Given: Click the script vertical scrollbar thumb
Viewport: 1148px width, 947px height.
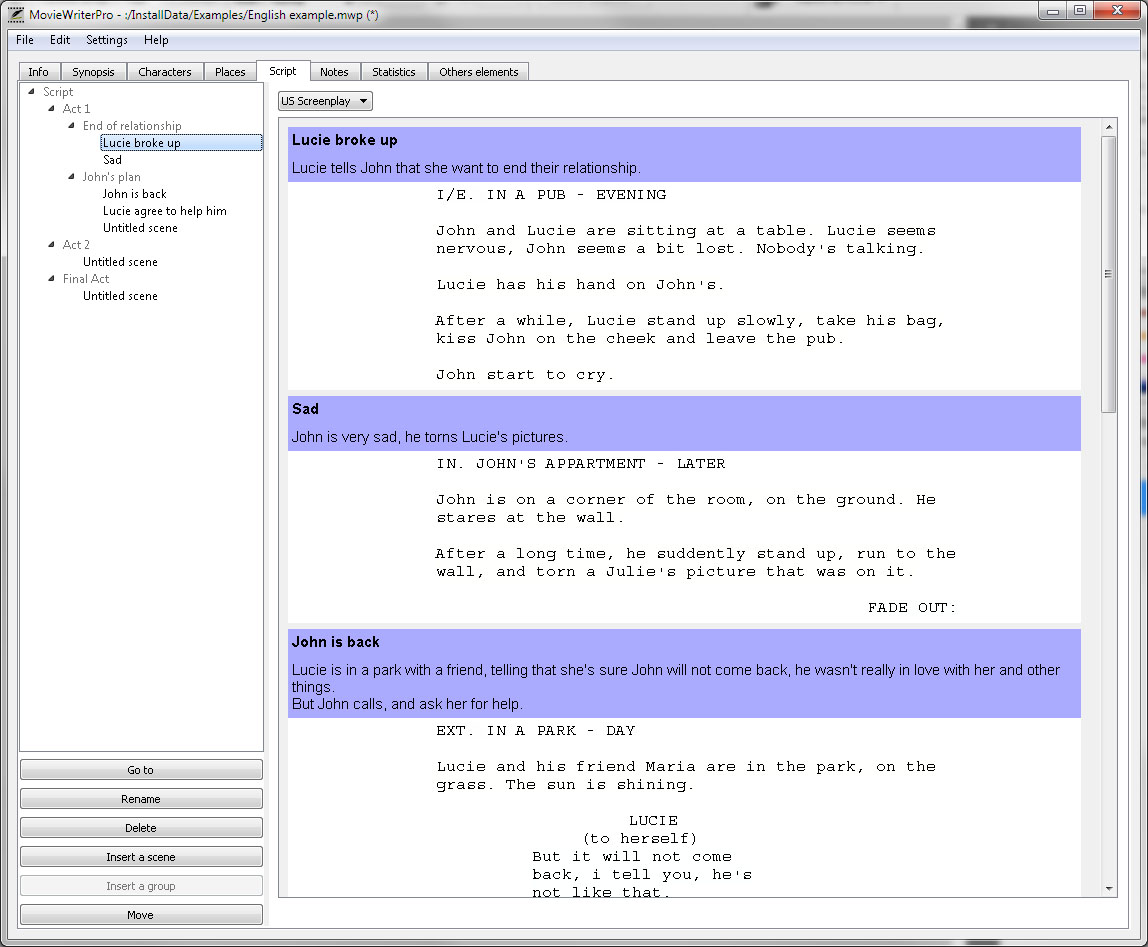Looking at the screenshot, I should [x=1108, y=274].
